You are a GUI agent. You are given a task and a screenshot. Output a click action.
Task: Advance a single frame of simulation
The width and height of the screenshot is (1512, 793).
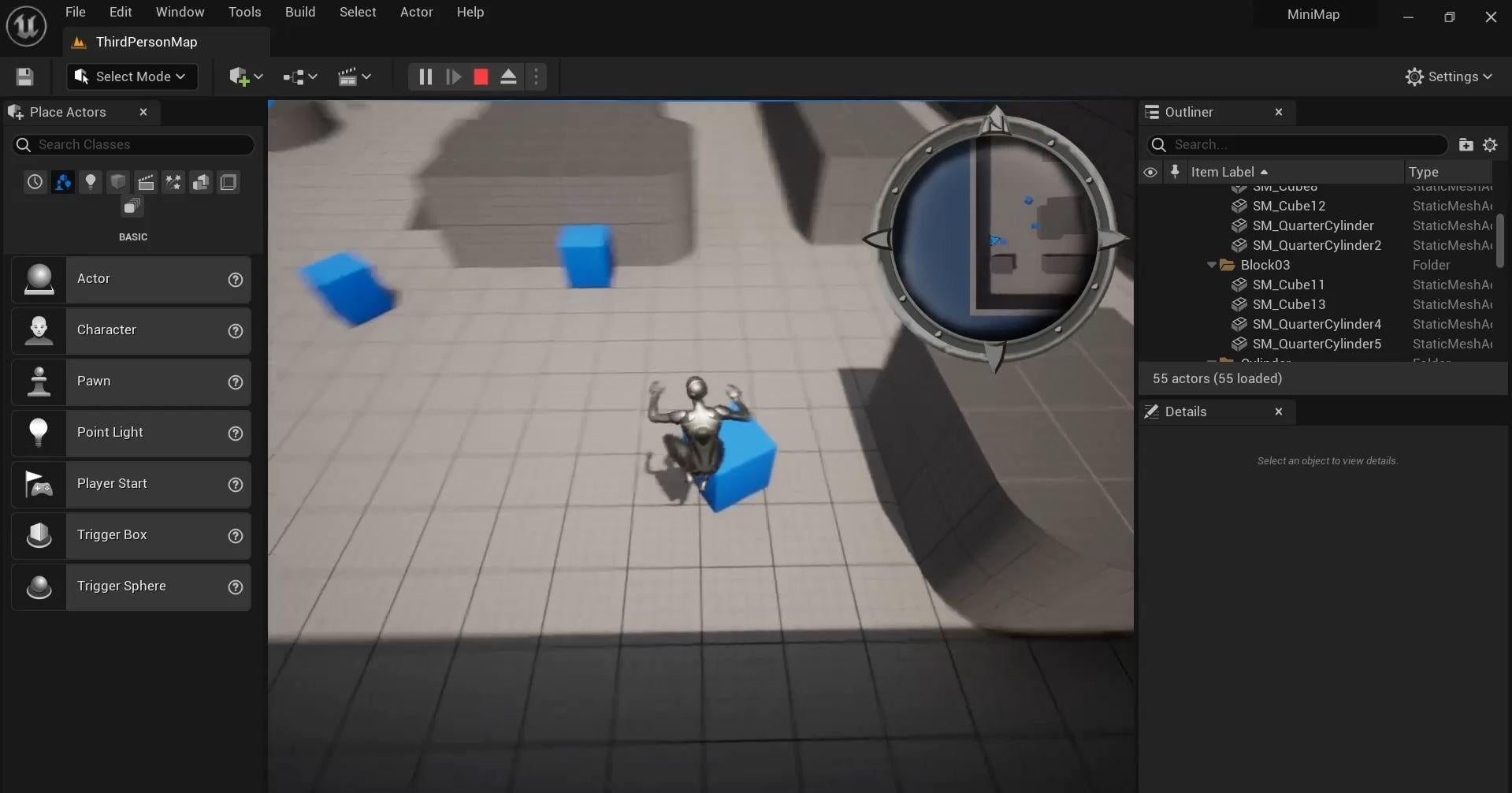tap(453, 76)
